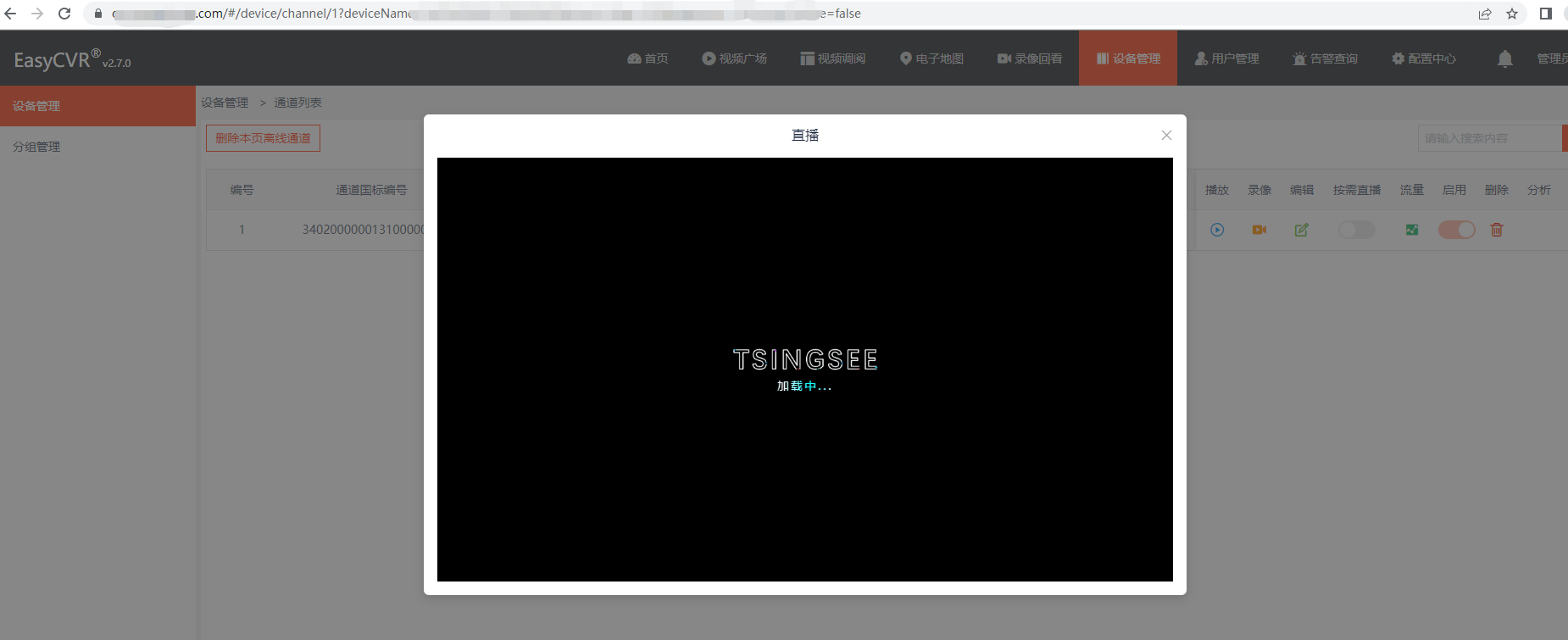Viewport: 1568px width, 640px height.
Task: Click the 通道列表 breadcrumb text
Action: tap(297, 103)
